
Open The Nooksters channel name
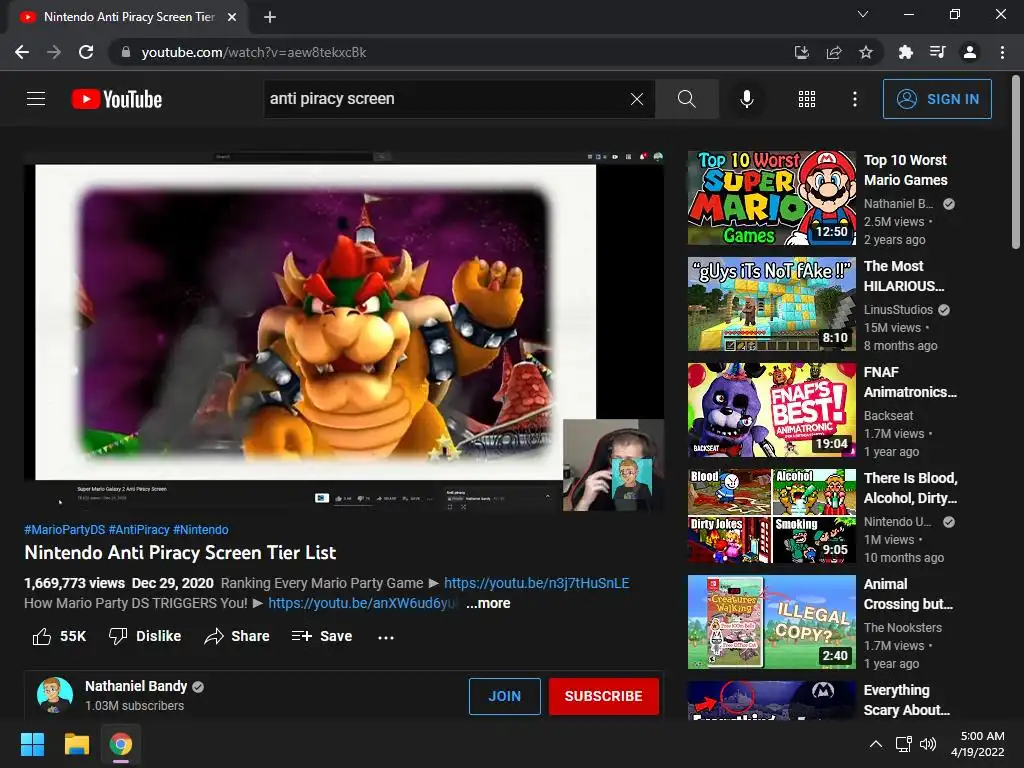(x=903, y=628)
